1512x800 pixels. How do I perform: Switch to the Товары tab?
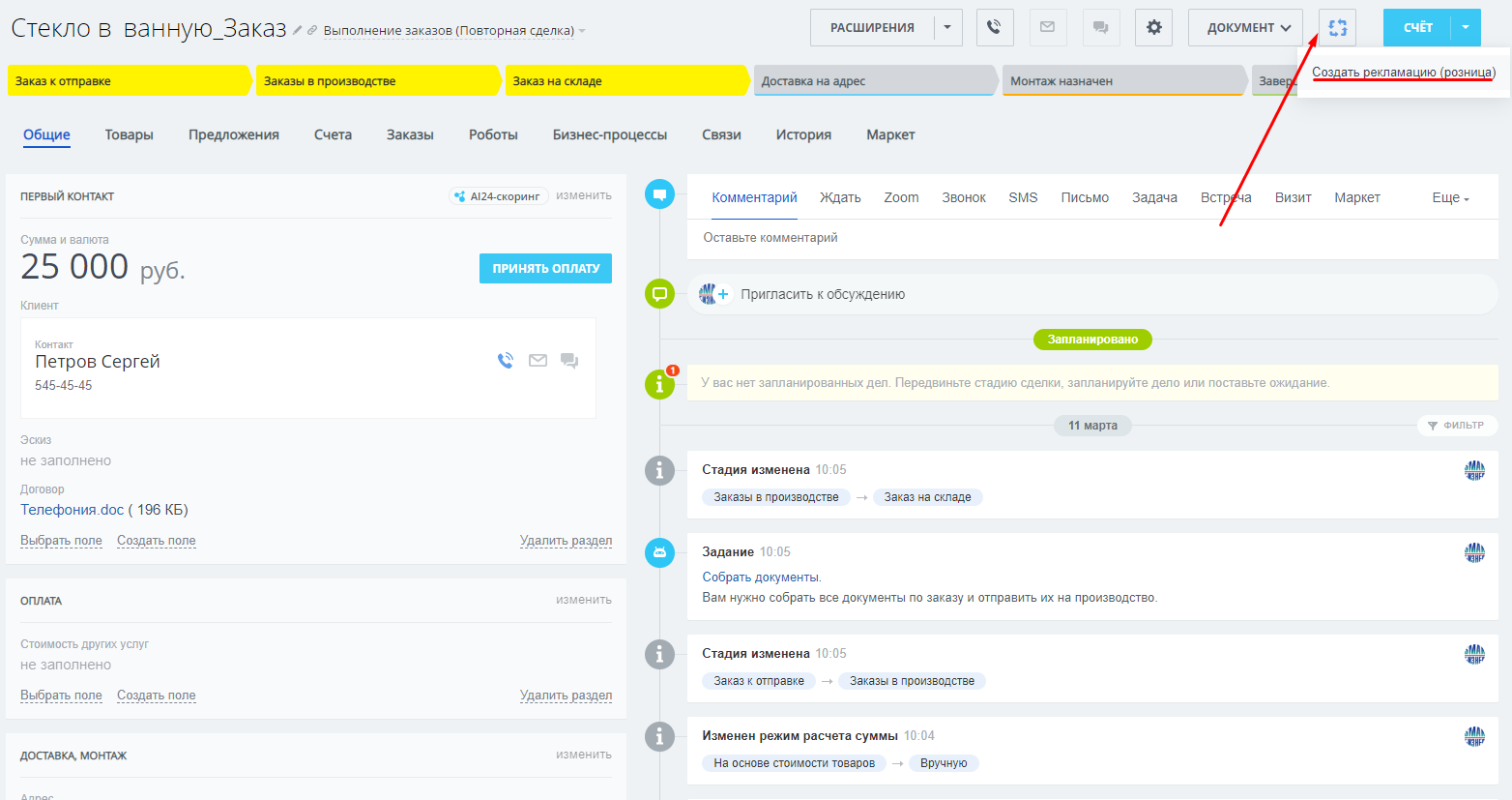[129, 135]
